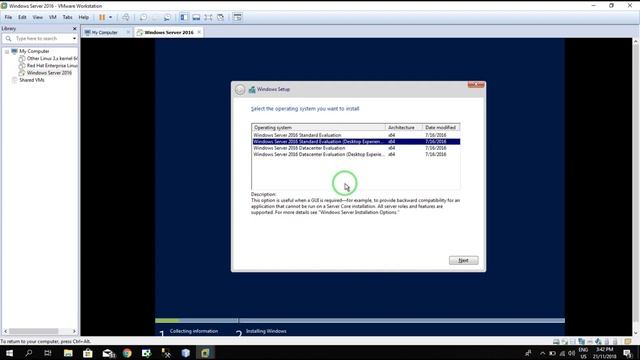Open File Explorer from the taskbar
Image resolution: width=640 pixels, height=360 pixels.
tap(68, 353)
